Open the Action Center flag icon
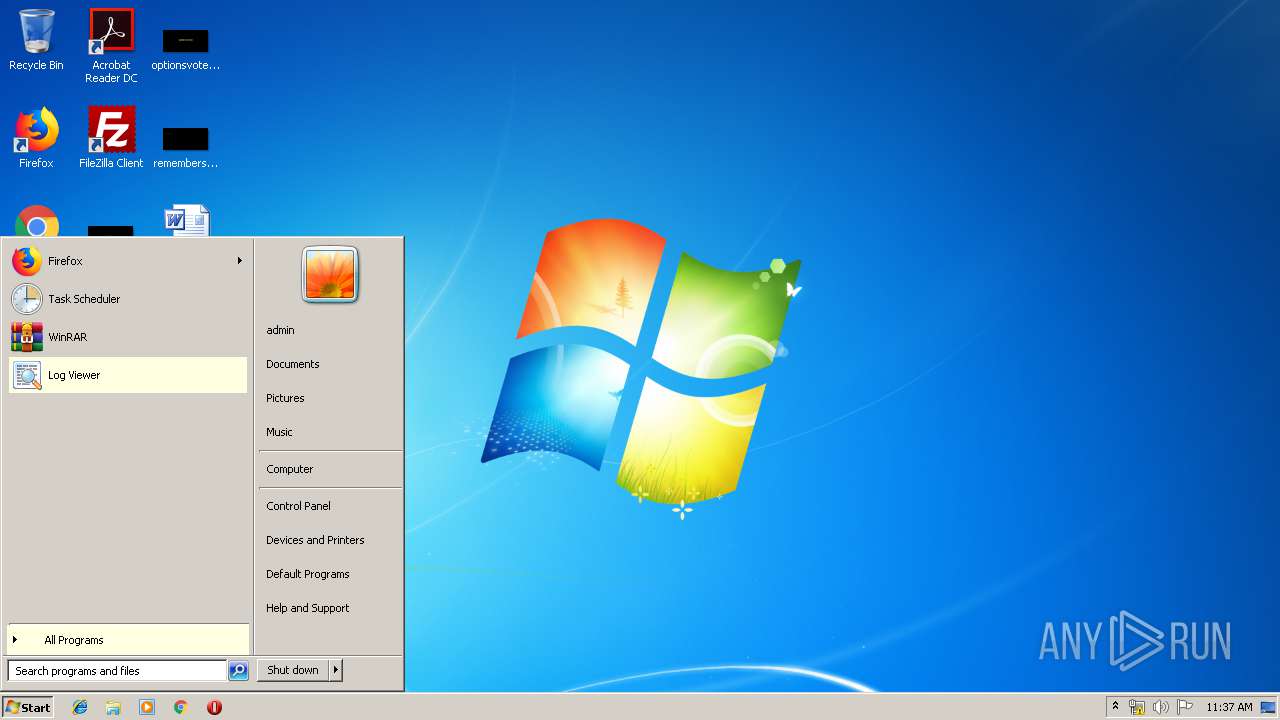This screenshot has width=1280, height=720. click(x=1185, y=707)
